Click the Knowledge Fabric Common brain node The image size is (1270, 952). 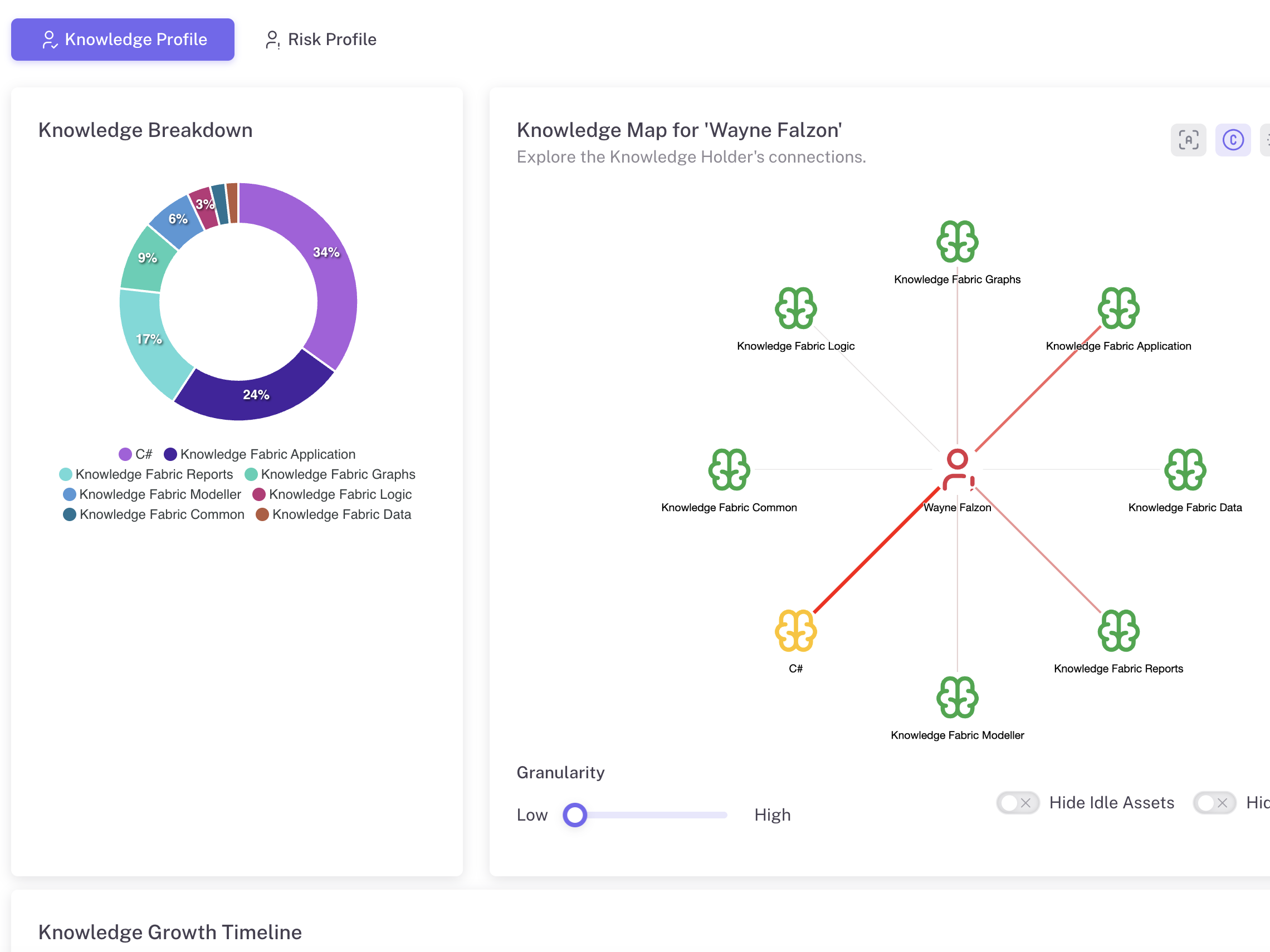tap(729, 470)
